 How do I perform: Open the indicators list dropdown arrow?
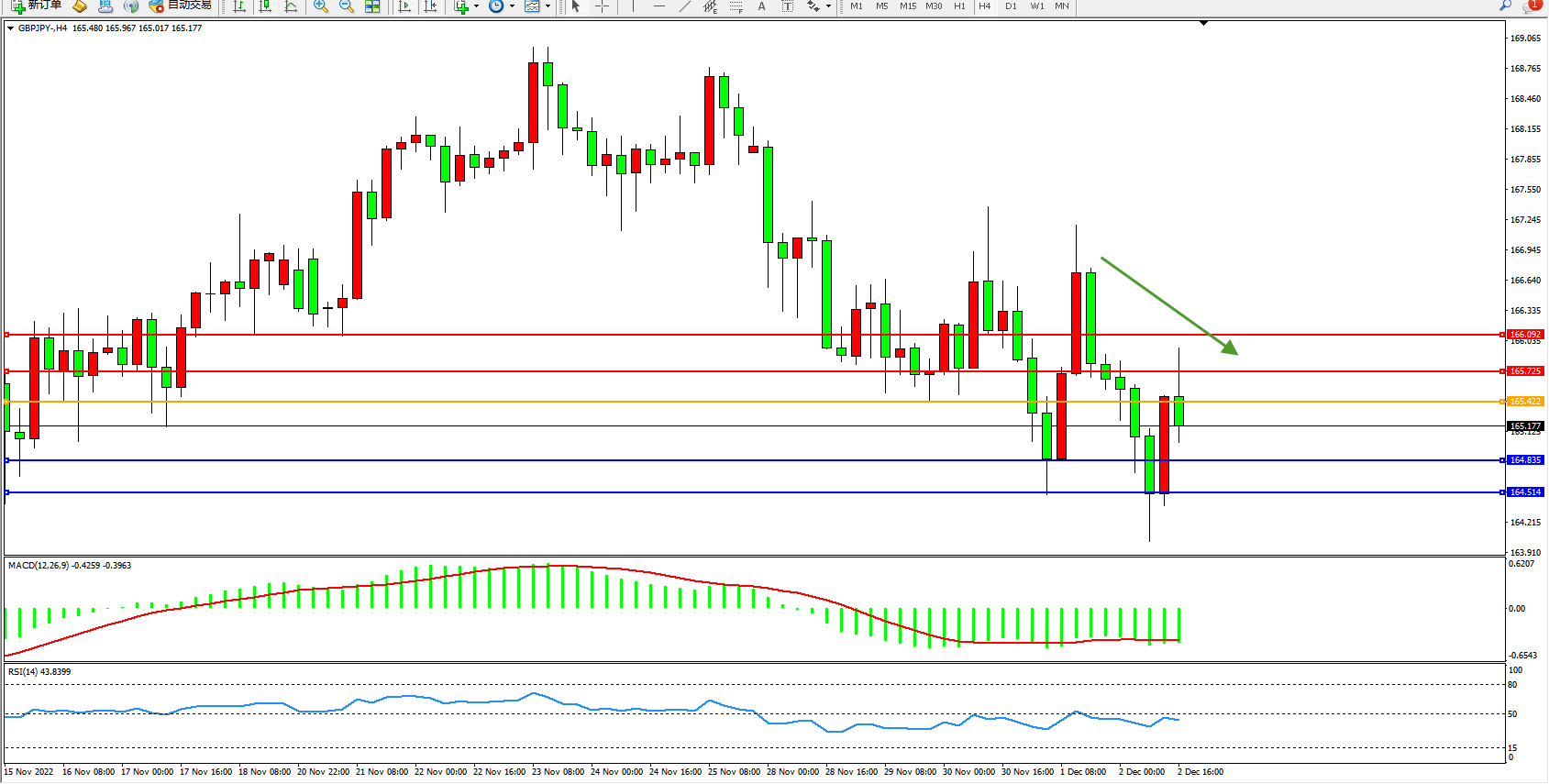(476, 6)
